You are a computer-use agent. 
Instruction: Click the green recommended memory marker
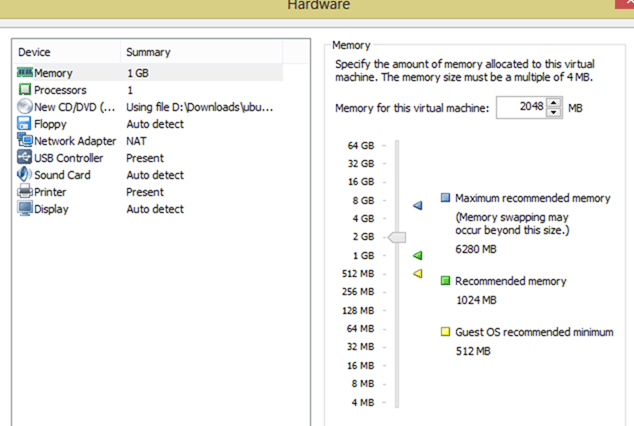point(418,255)
